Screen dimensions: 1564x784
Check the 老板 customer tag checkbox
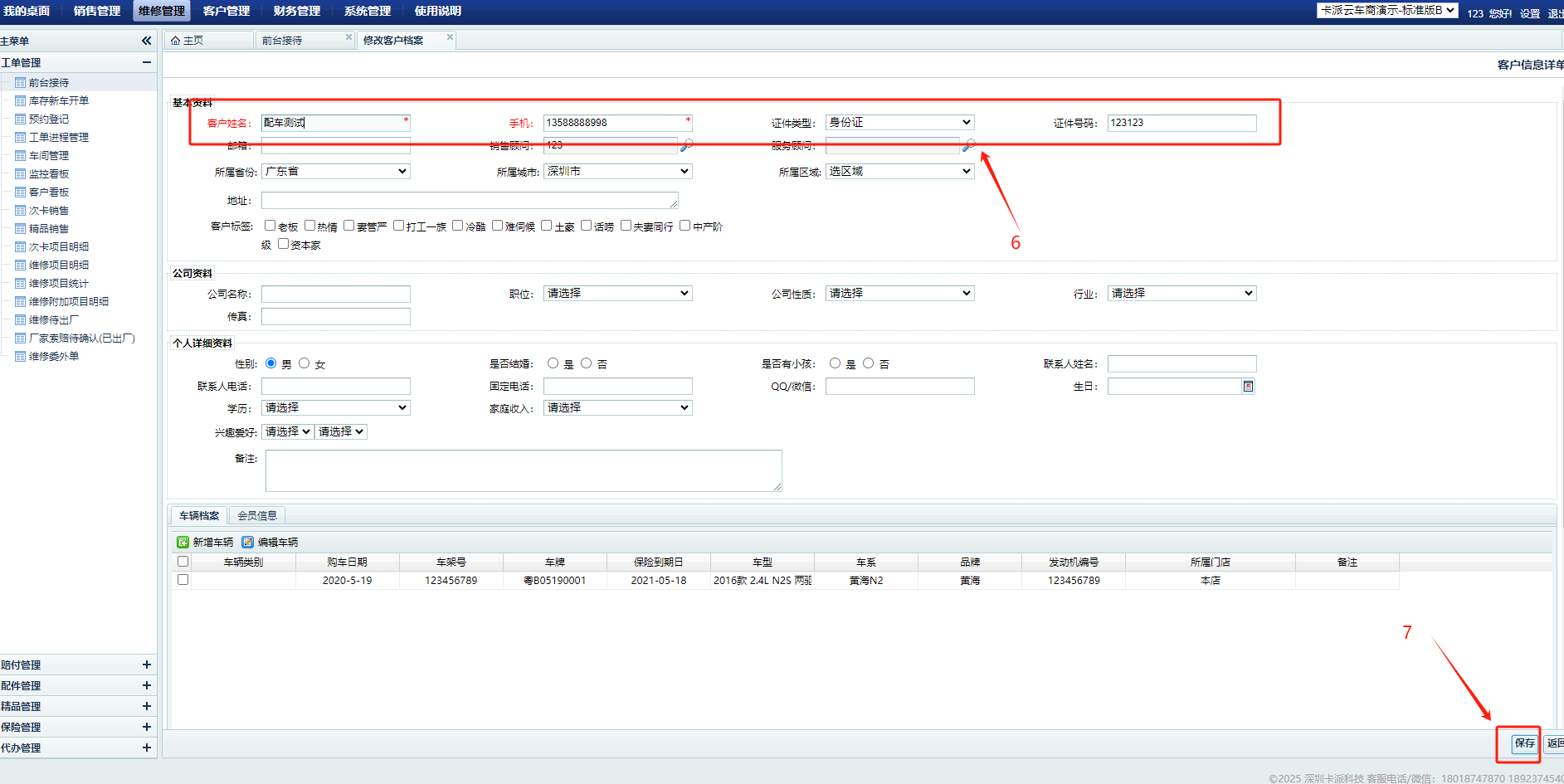pos(270,226)
